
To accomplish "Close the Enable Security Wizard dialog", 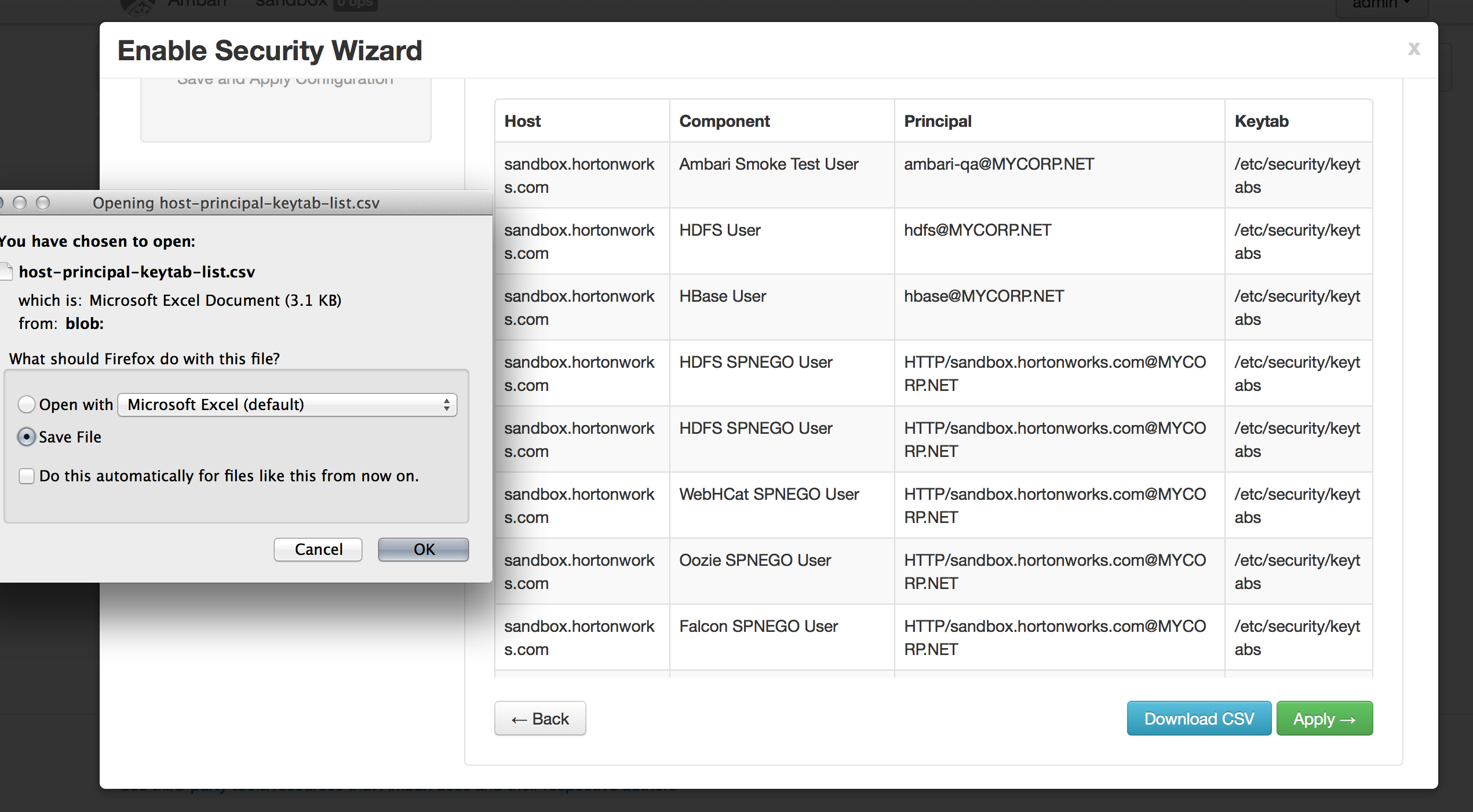I will [1413, 49].
